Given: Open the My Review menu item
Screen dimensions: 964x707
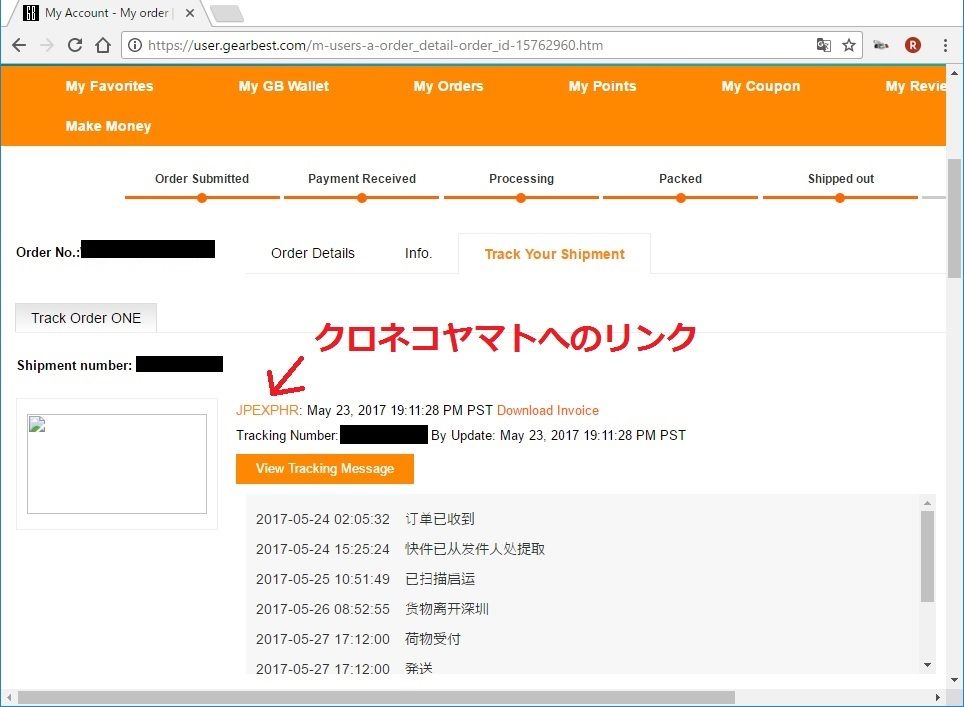Looking at the screenshot, I should [x=915, y=86].
